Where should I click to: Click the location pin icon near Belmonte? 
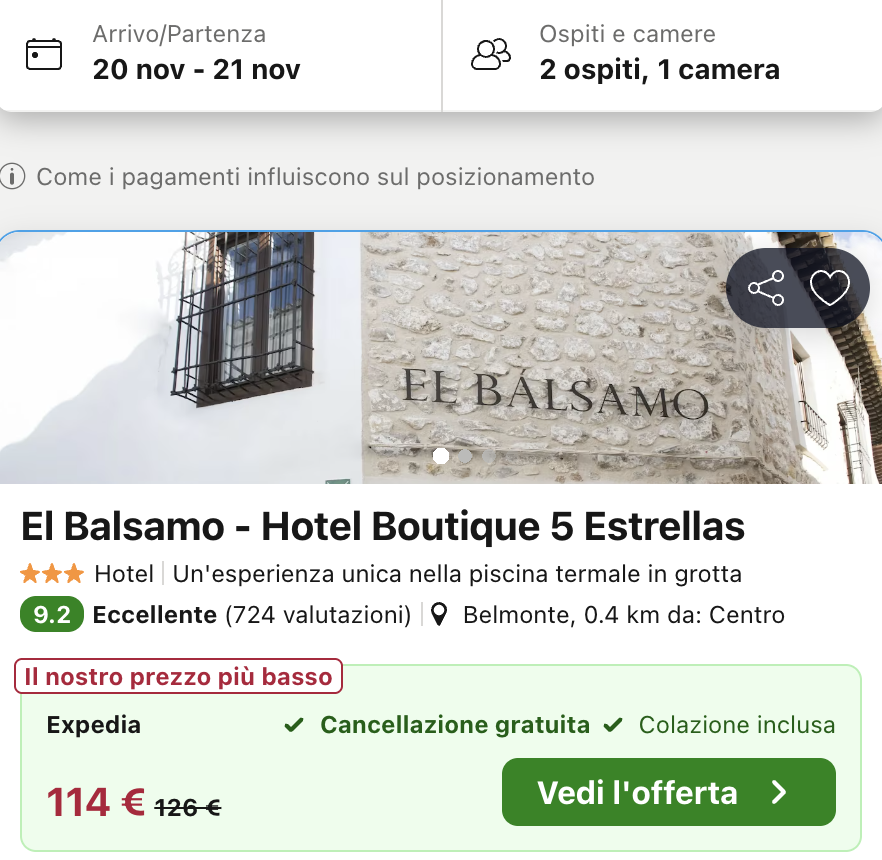pos(441,614)
